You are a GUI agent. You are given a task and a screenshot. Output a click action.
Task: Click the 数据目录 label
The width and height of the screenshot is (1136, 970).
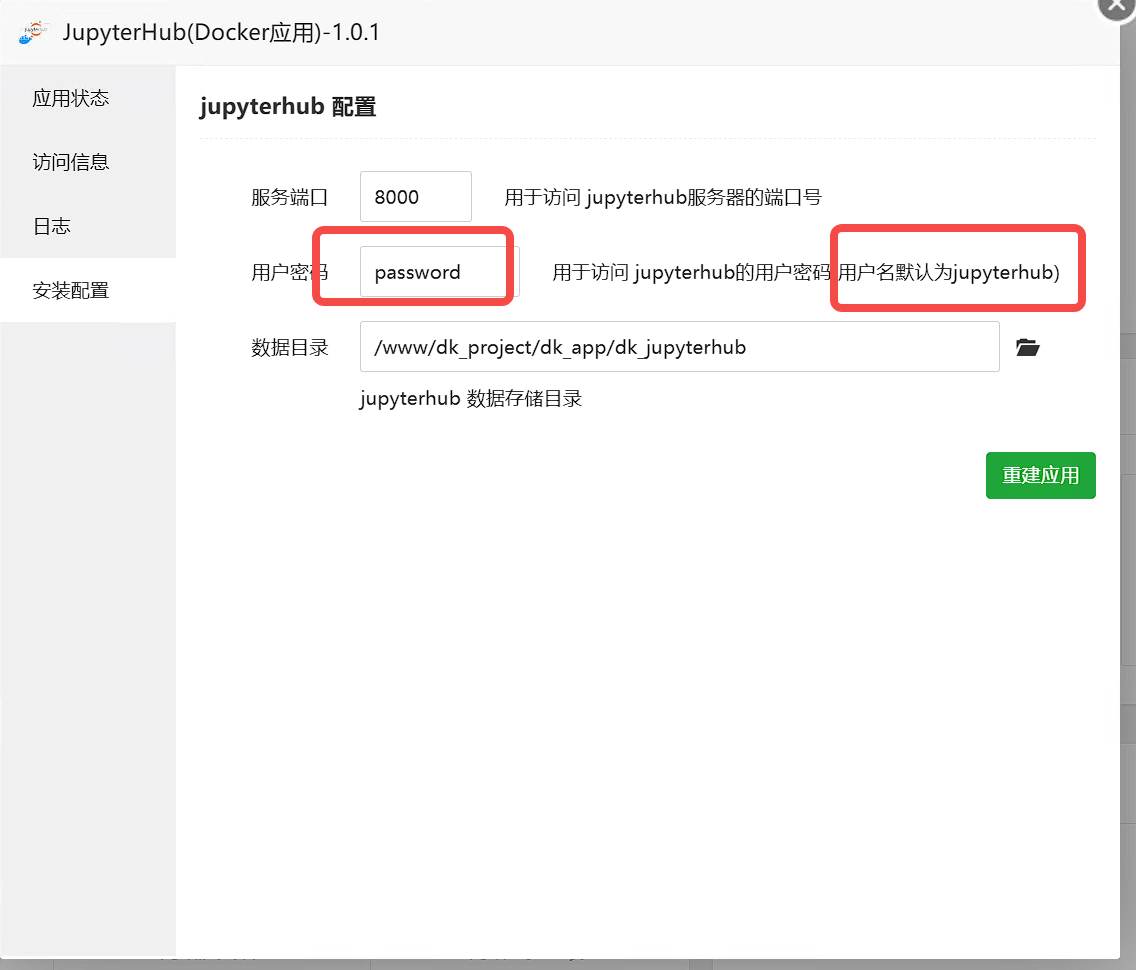(290, 348)
